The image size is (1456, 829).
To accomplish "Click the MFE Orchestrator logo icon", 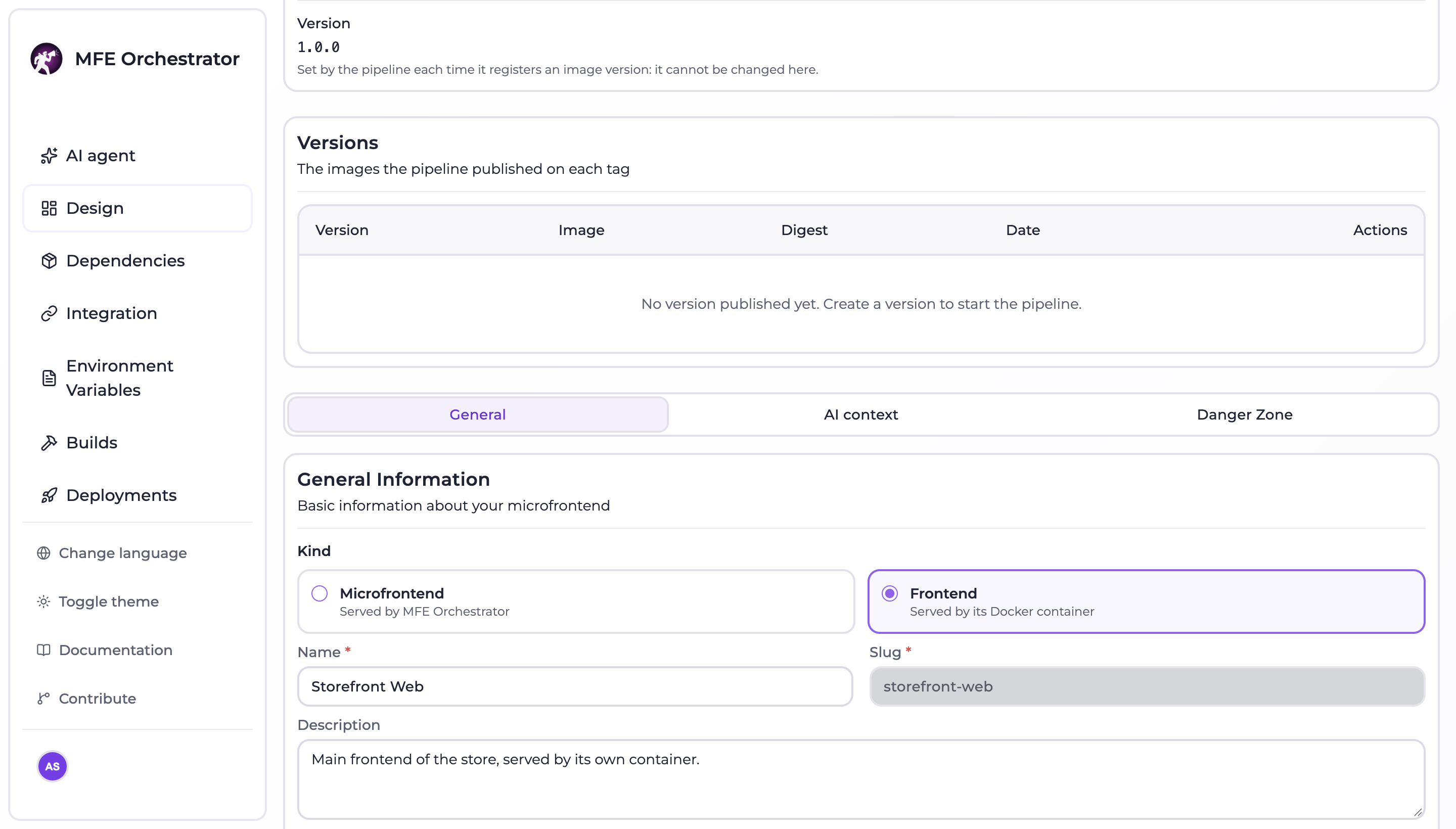I will 46,59.
